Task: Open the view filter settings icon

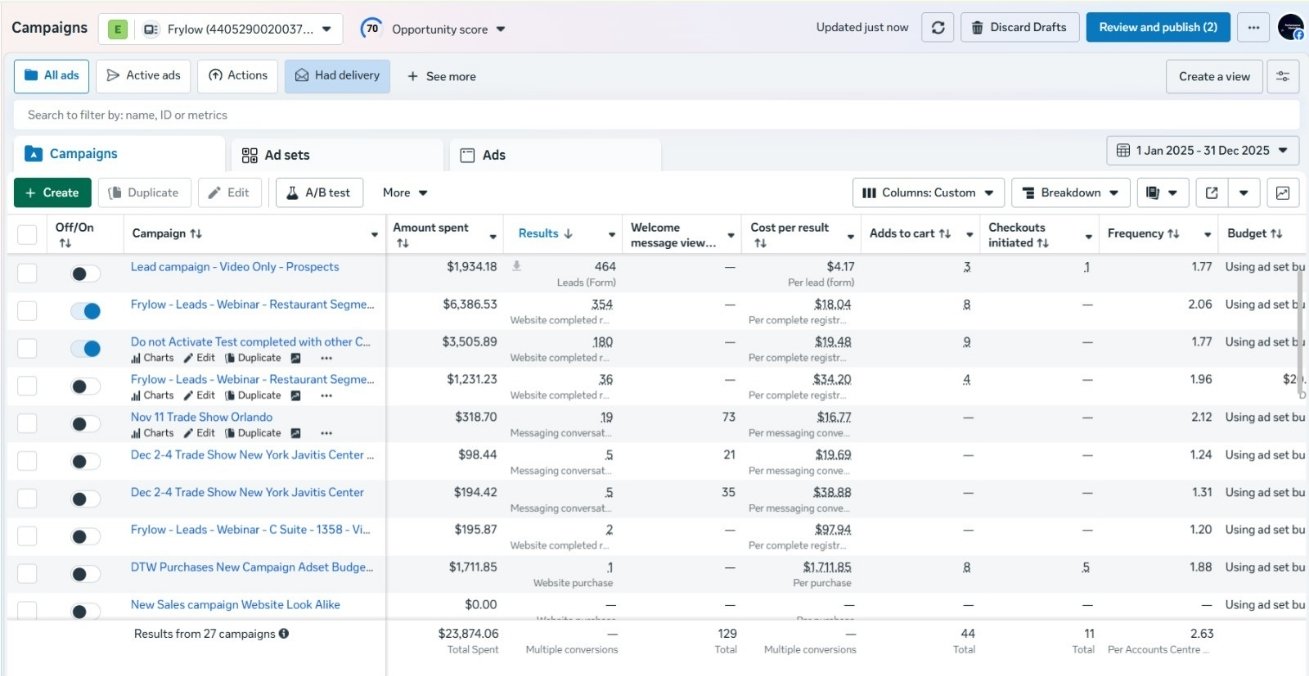Action: (x=1283, y=76)
